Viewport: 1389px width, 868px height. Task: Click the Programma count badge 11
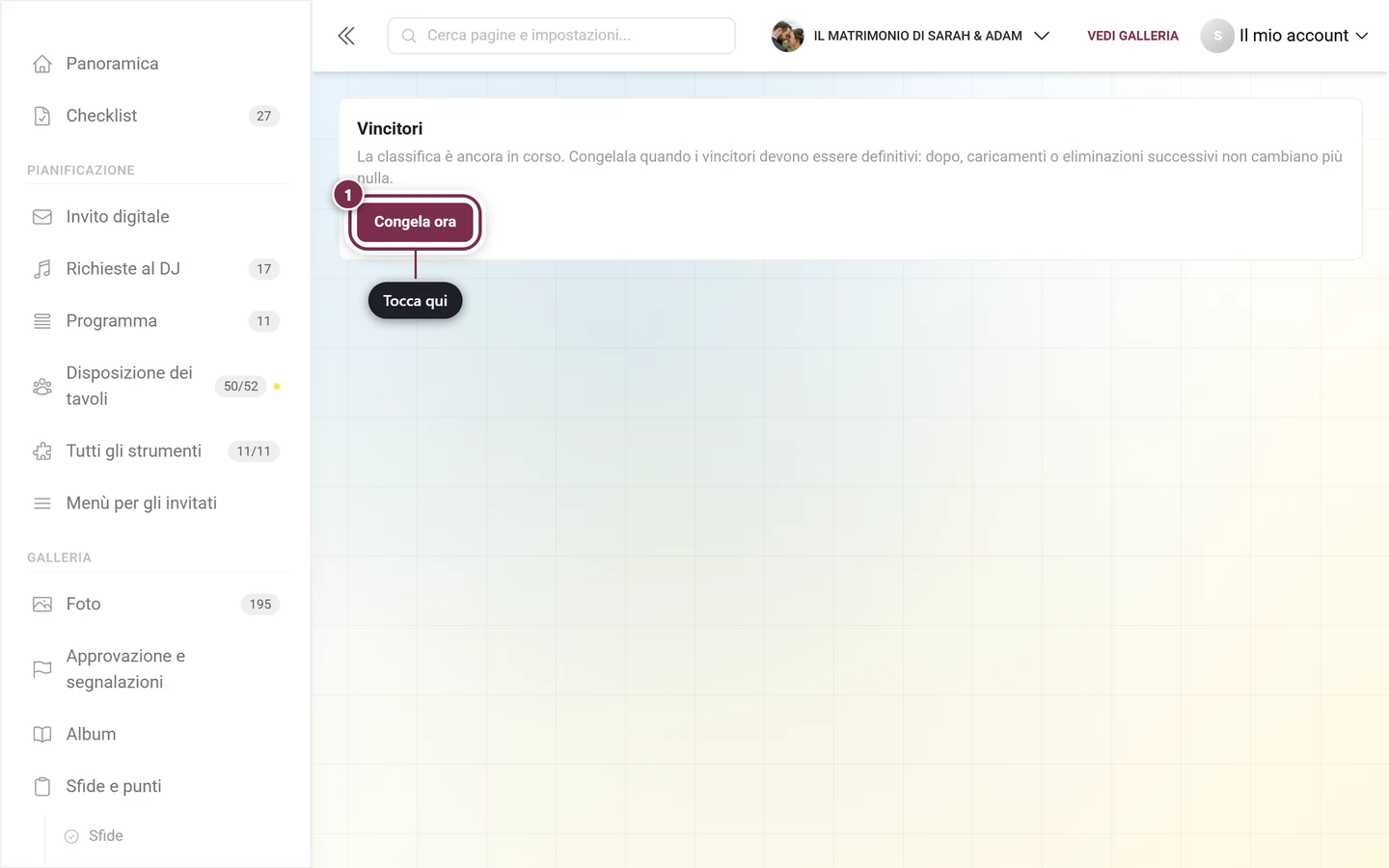pyautogui.click(x=264, y=321)
